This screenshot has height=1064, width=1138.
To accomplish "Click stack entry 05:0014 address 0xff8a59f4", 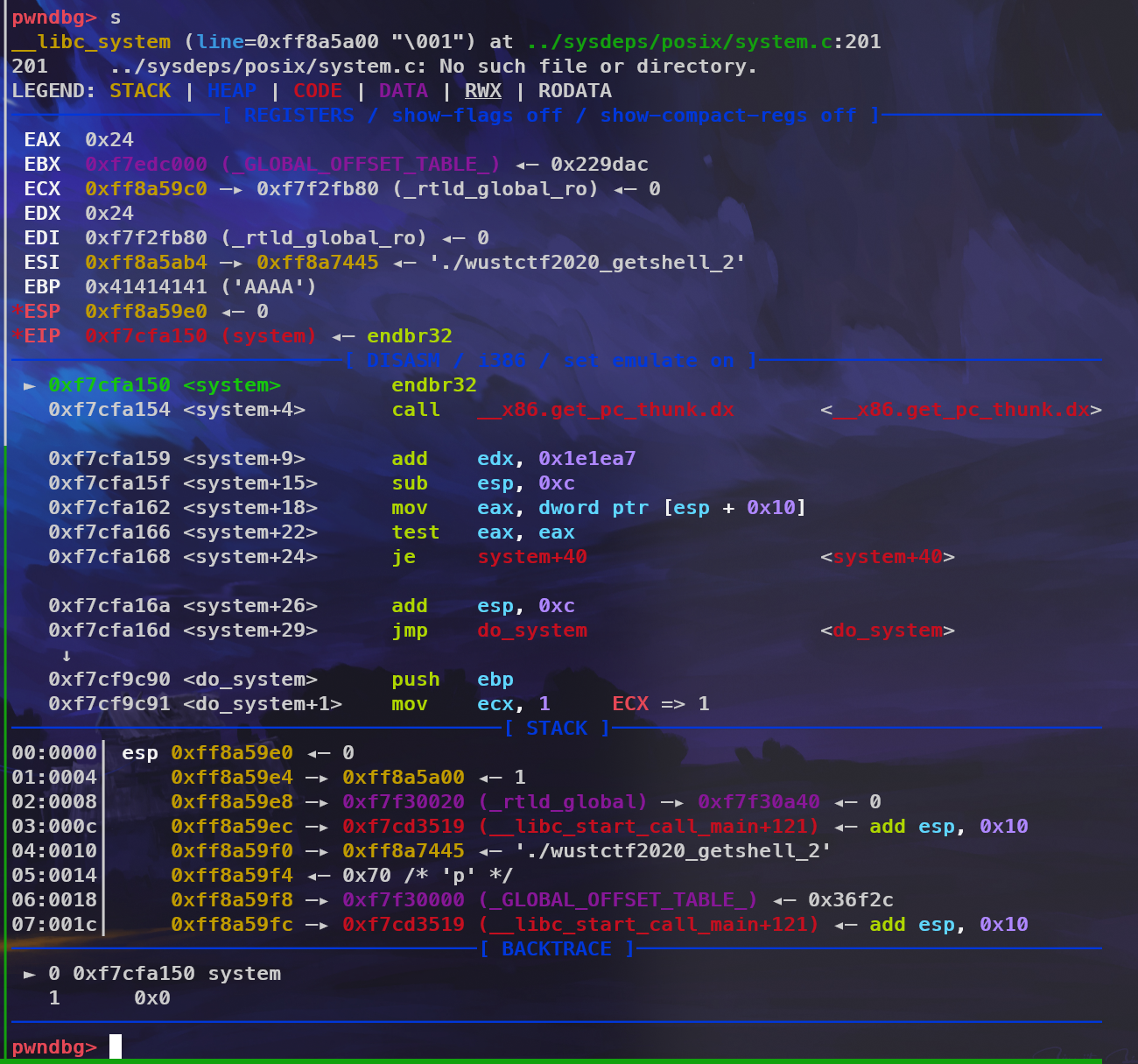I will click(232, 876).
